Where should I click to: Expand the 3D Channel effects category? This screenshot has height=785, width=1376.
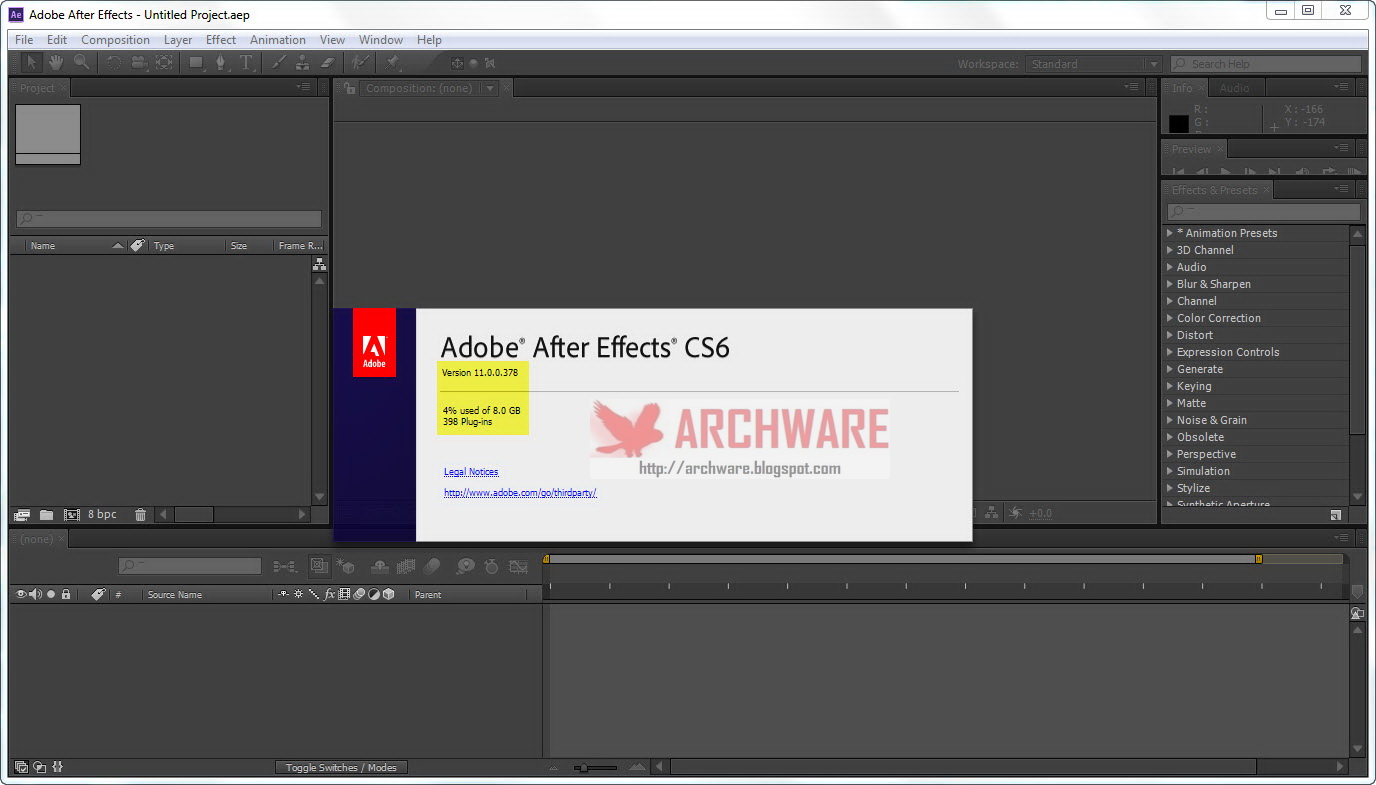coord(1170,250)
